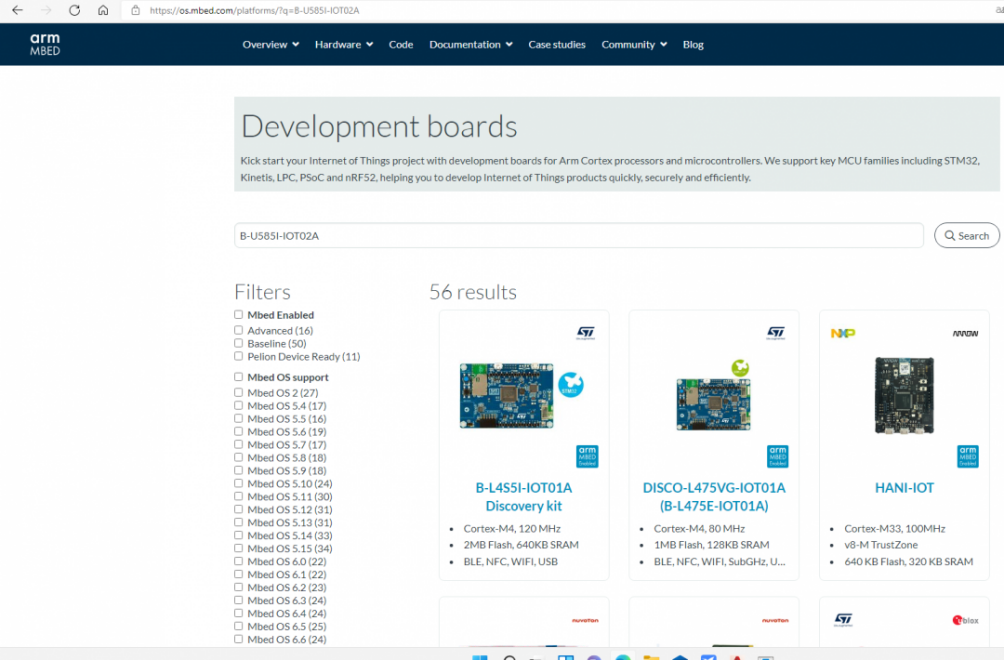Click the Mbed Enabled badge on DISCO-L475VG-IOT01A card
1004x660 pixels.
tap(778, 456)
